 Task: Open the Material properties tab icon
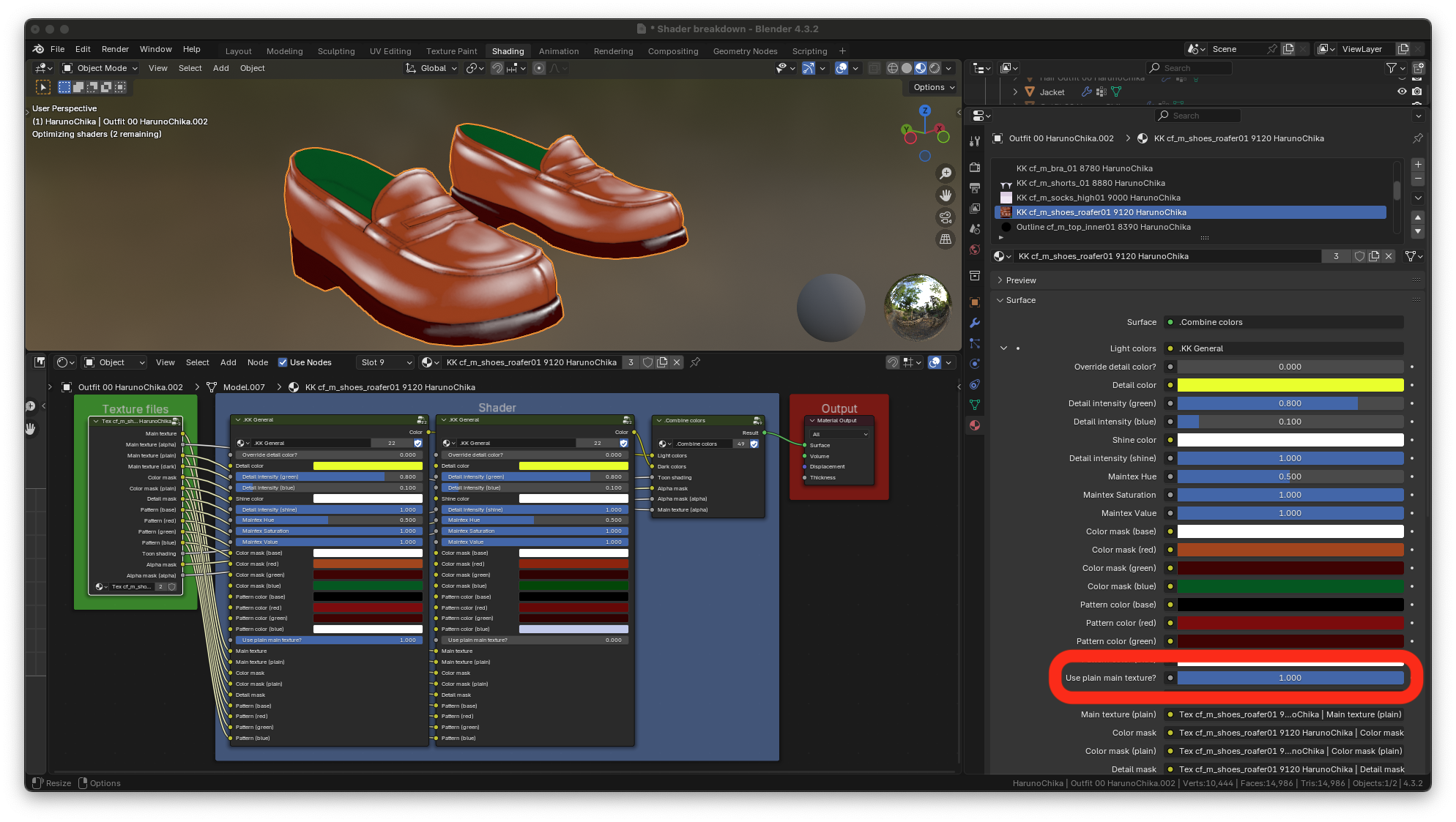975,425
